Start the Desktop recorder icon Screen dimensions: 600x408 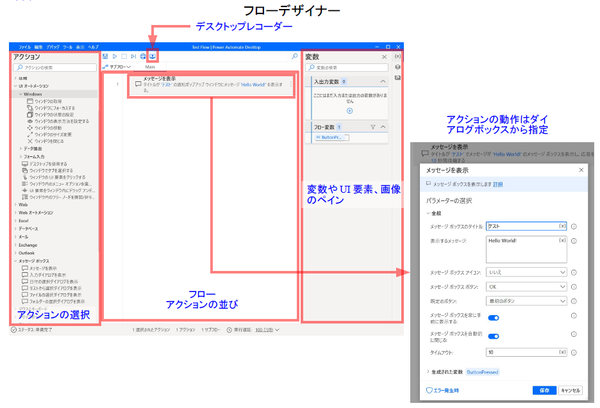pyautogui.click(x=152, y=56)
